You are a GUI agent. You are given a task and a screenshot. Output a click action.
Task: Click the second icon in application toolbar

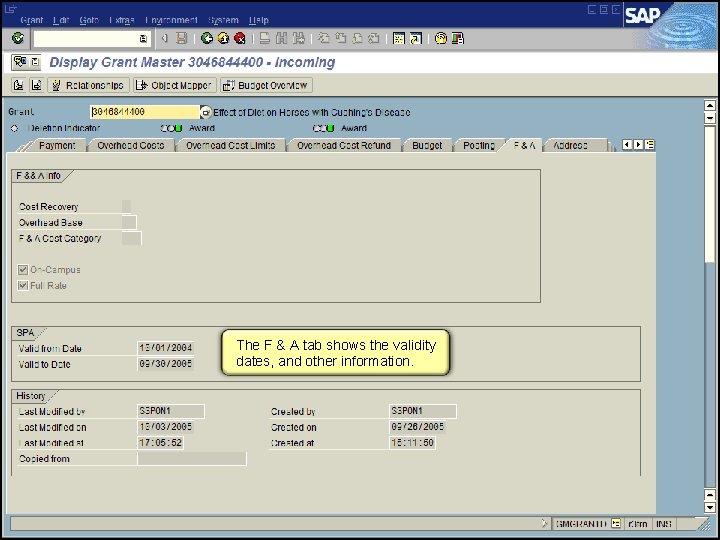(36, 85)
